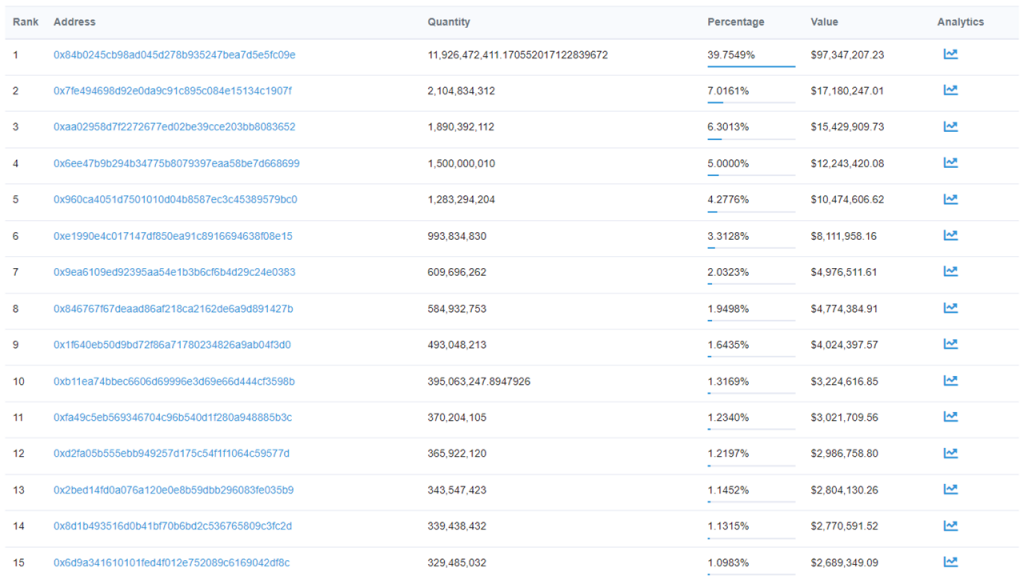
Task: Open analytics chart icon for rank 12 holder
Action: click(x=950, y=453)
